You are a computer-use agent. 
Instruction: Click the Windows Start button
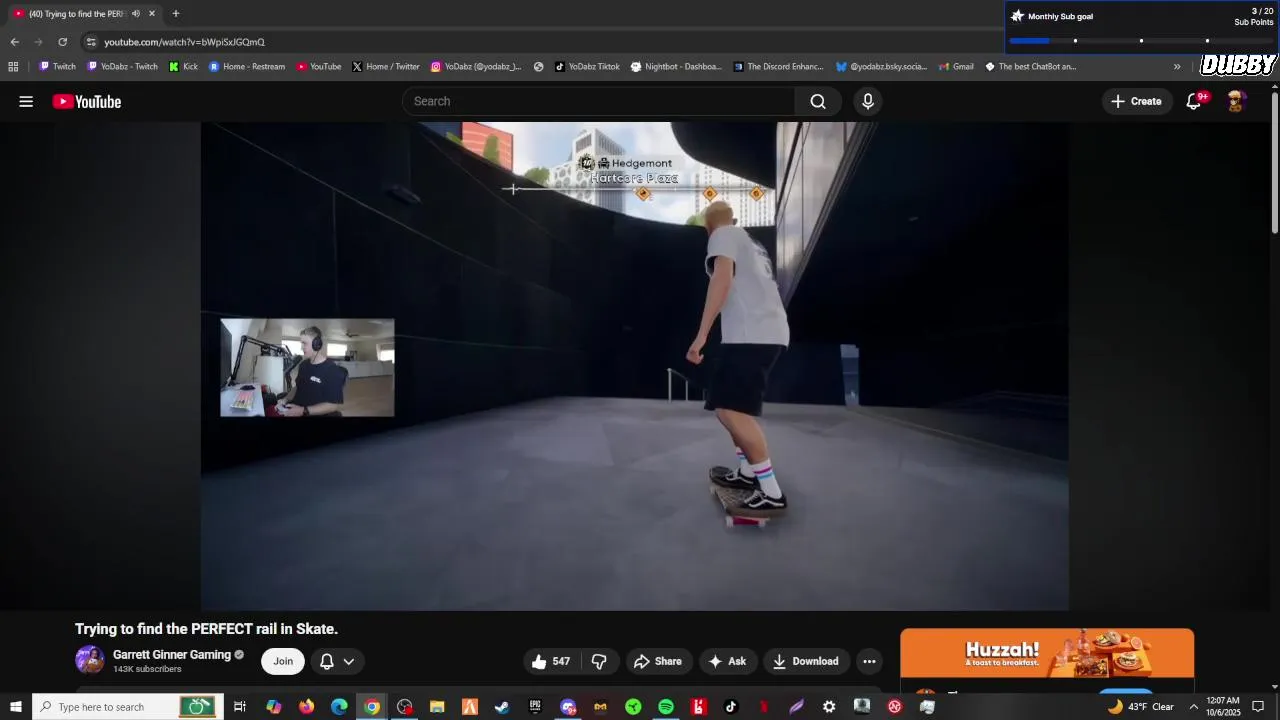[x=16, y=707]
